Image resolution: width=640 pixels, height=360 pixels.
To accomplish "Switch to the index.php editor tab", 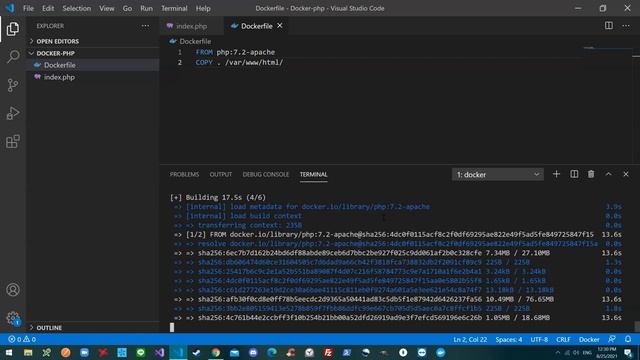I will point(192,26).
